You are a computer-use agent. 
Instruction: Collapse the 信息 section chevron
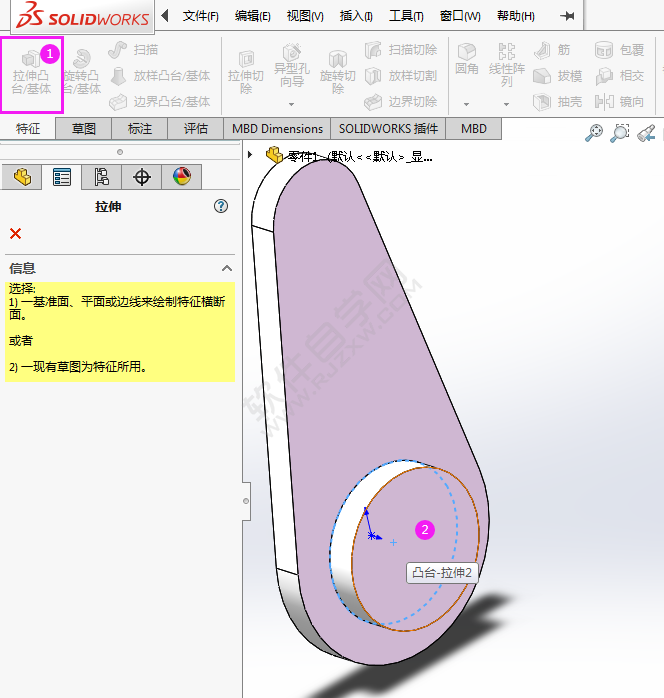(x=227, y=268)
